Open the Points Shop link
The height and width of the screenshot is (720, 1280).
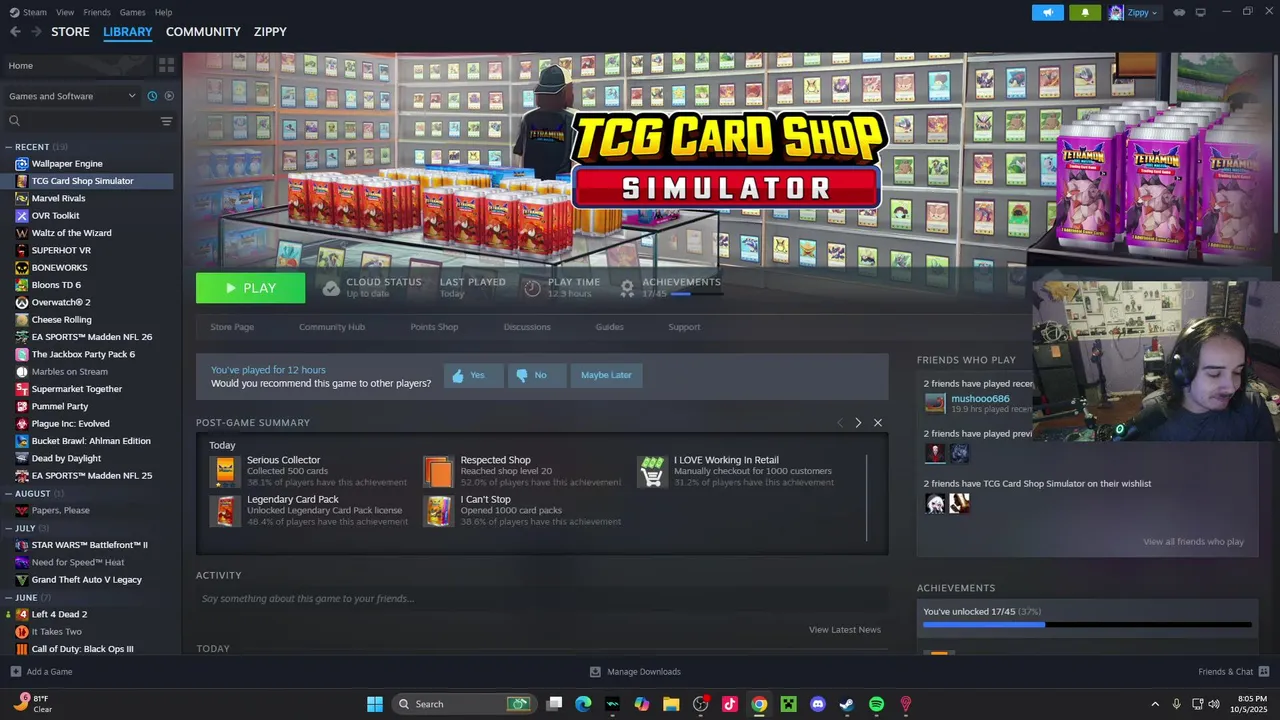coord(434,327)
